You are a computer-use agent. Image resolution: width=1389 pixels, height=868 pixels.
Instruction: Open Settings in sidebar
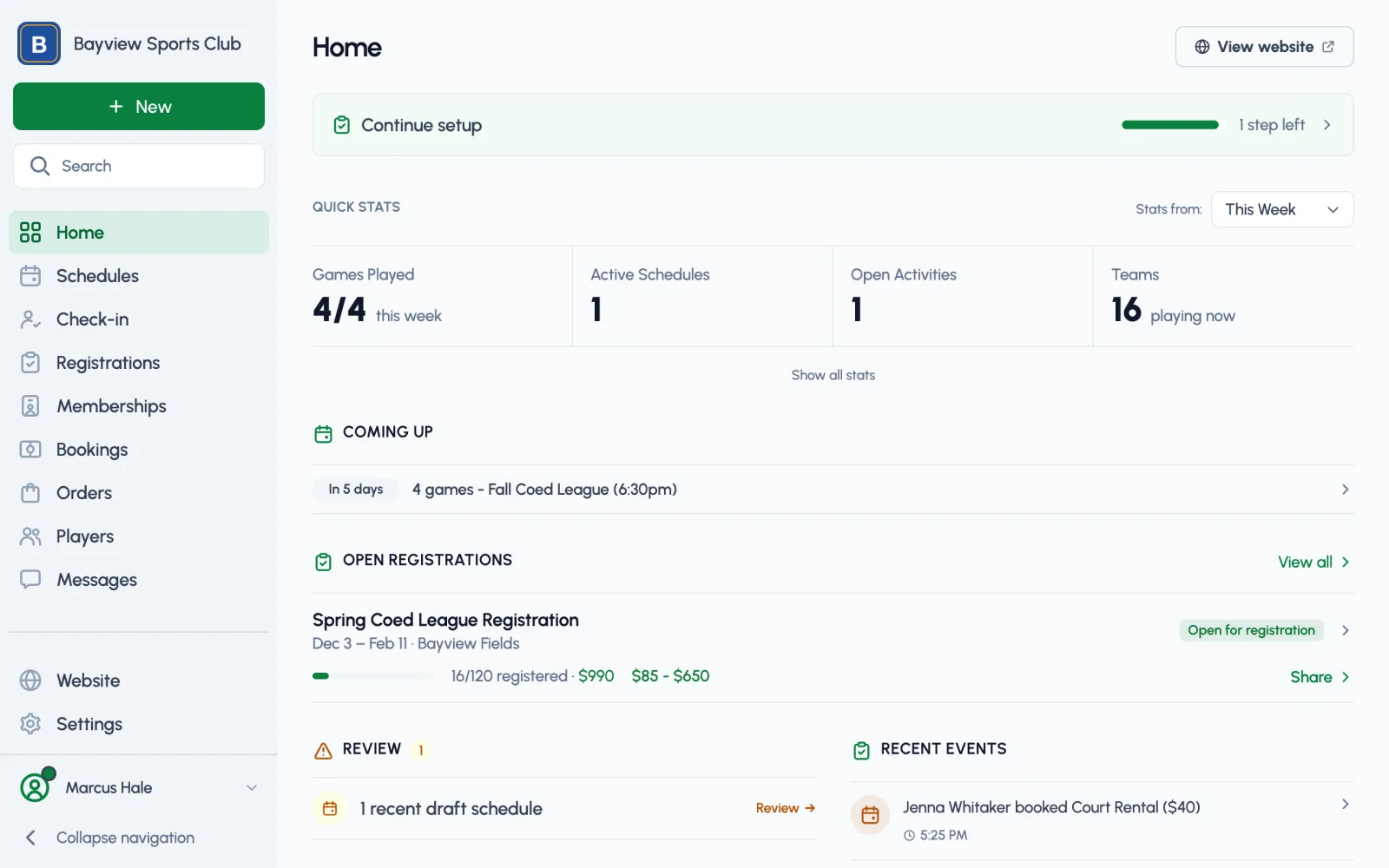[x=139, y=724]
